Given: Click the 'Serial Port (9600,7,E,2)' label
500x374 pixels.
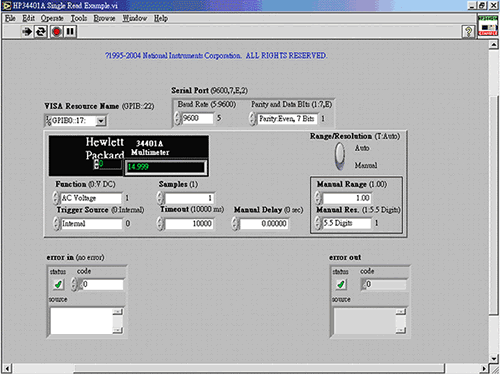Looking at the screenshot, I should pyautogui.click(x=209, y=90).
